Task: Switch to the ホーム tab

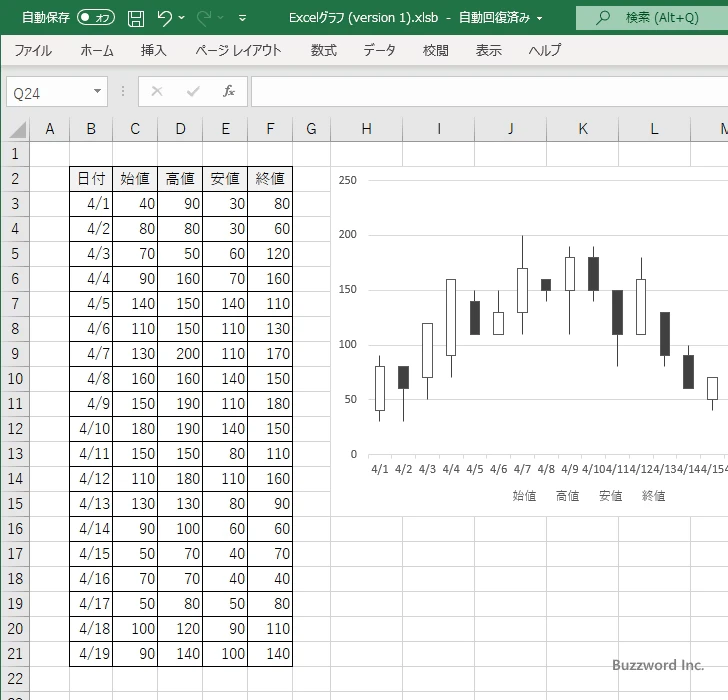Action: [97, 50]
